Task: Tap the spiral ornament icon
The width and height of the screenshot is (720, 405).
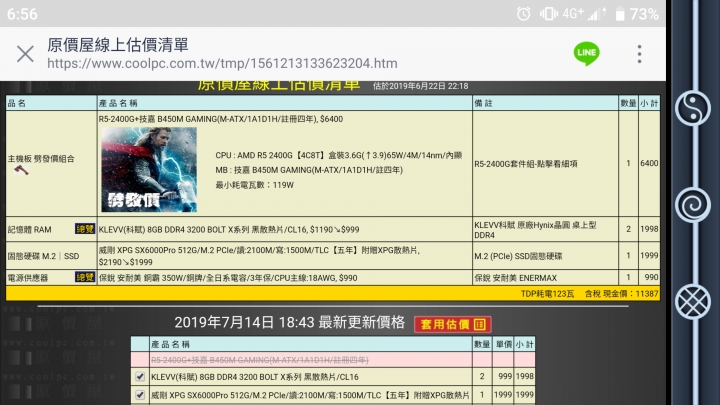Action: (692, 205)
